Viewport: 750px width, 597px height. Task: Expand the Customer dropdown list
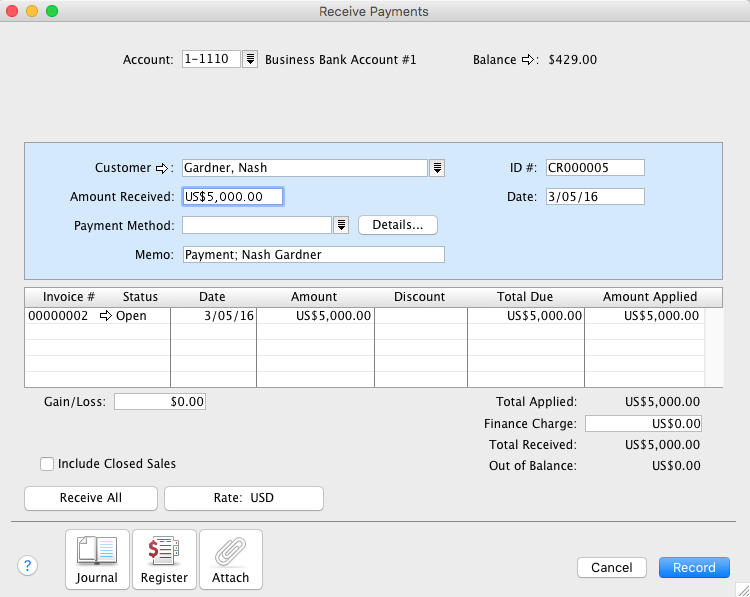[437, 168]
